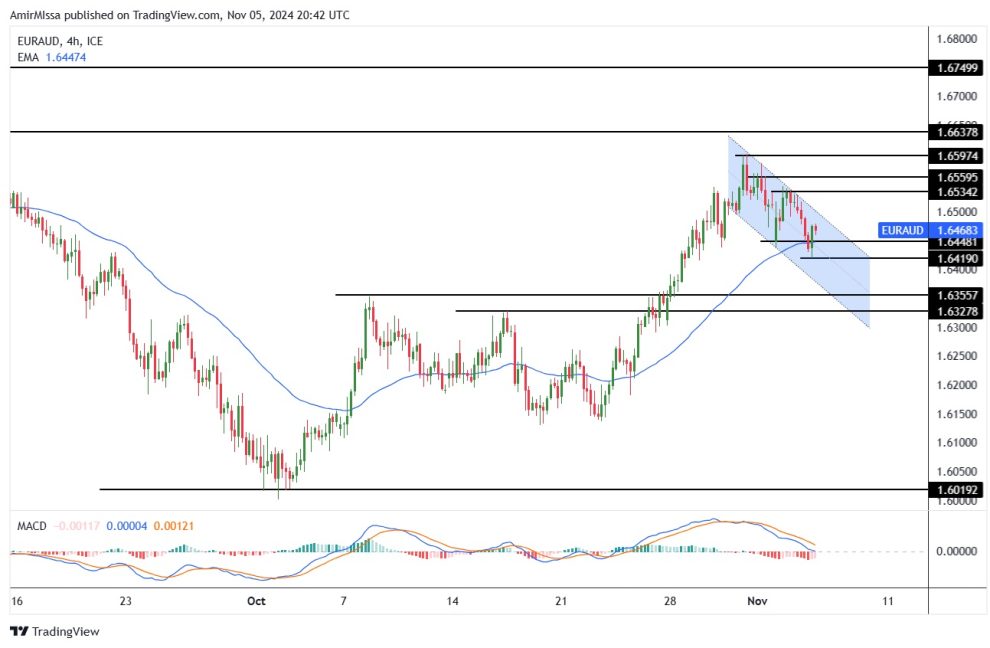Click the 21 date on time axis
Viewport: 990px width, 648px height.
(561, 601)
